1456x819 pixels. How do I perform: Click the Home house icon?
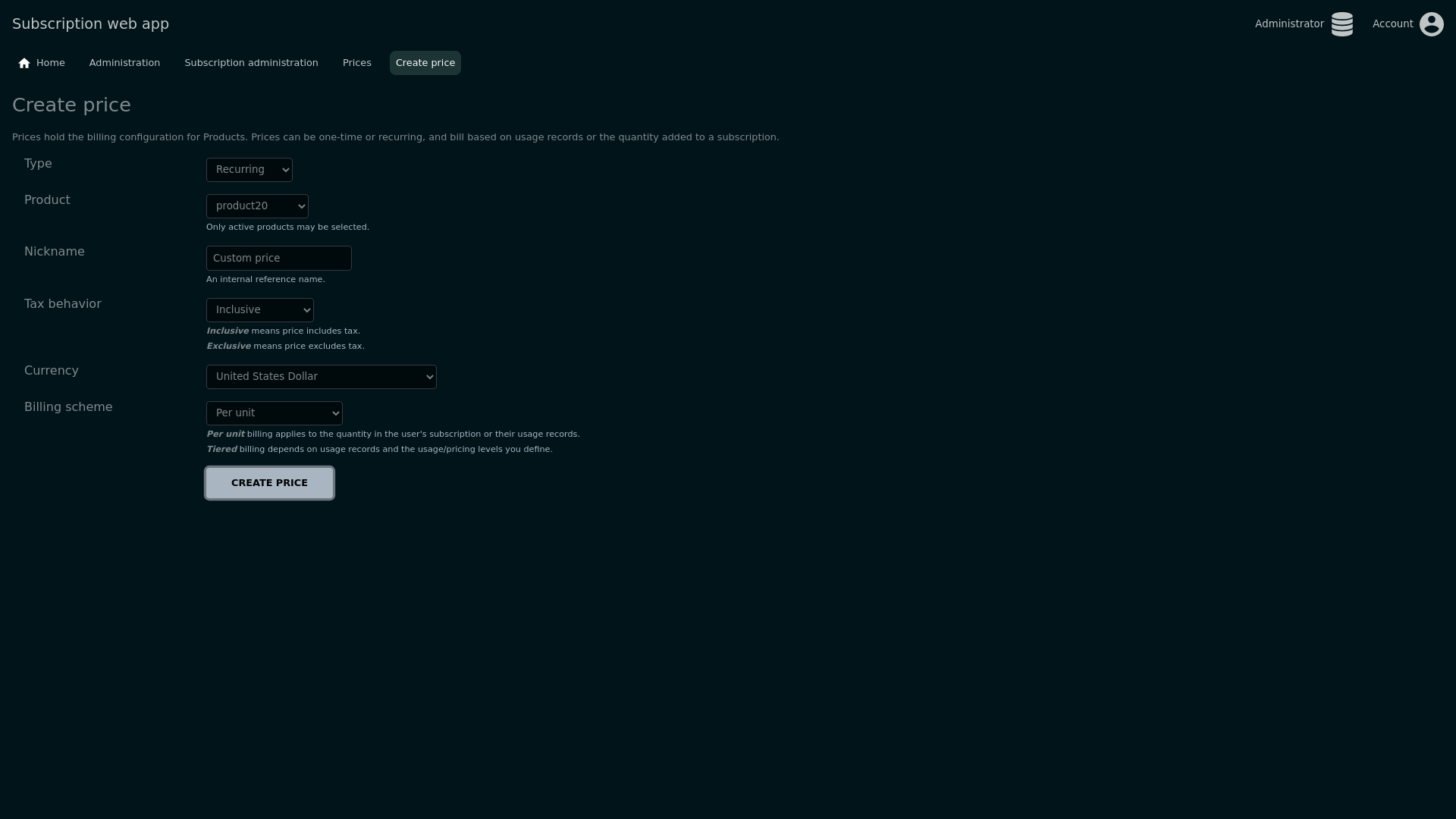(24, 63)
